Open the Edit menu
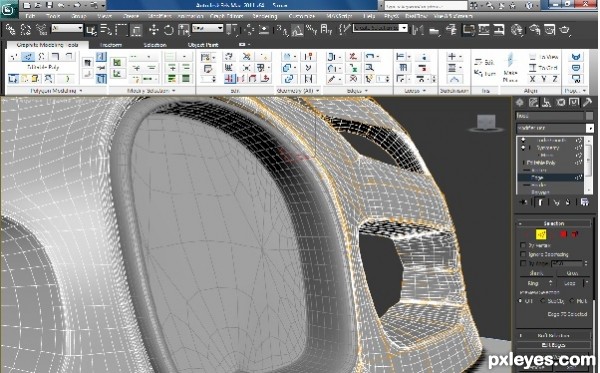Viewport: 600px width, 373px height. [x=31, y=16]
